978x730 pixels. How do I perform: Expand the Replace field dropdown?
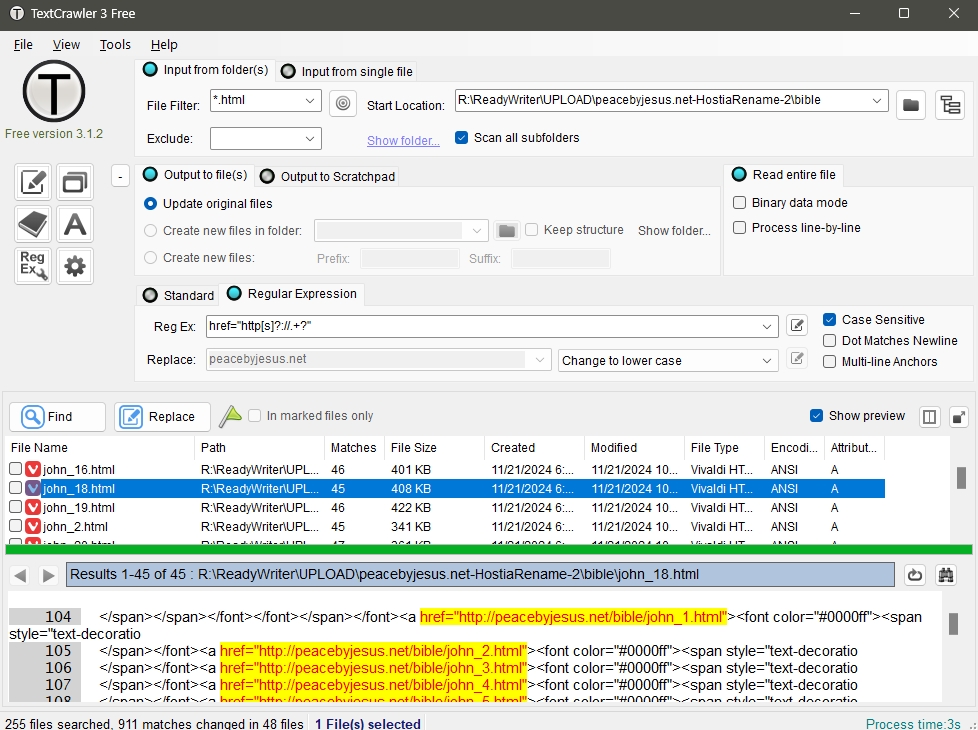[x=540, y=359]
